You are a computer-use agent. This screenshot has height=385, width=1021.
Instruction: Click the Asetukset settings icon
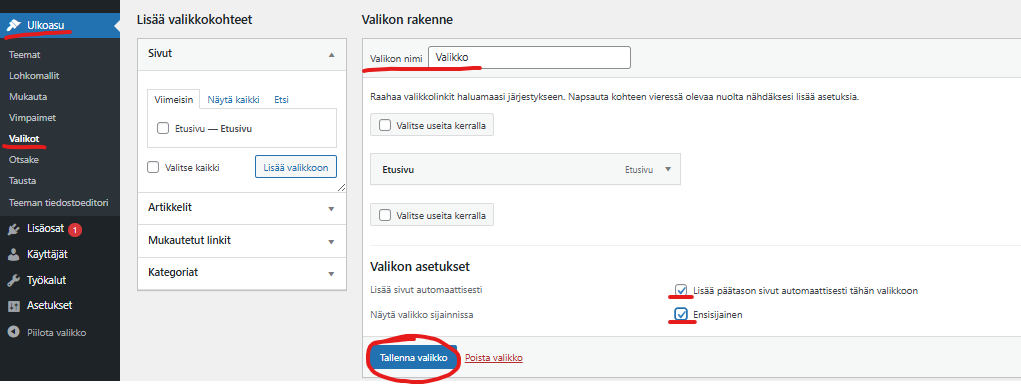click(x=13, y=306)
